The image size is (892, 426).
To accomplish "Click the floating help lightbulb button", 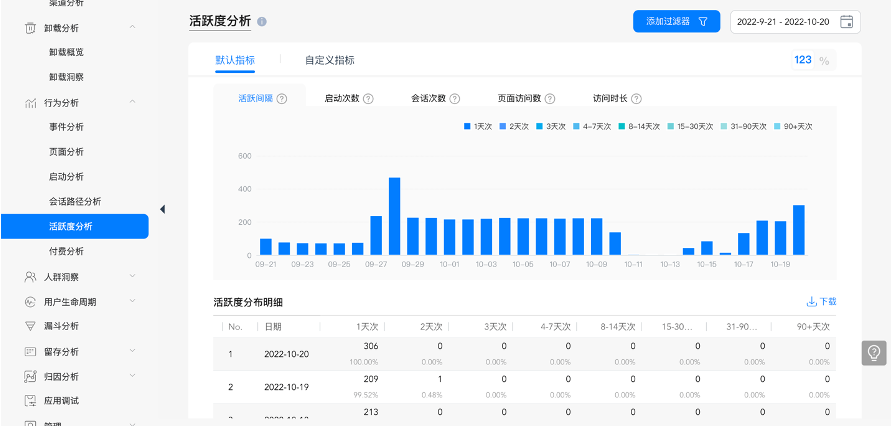I will (874, 353).
